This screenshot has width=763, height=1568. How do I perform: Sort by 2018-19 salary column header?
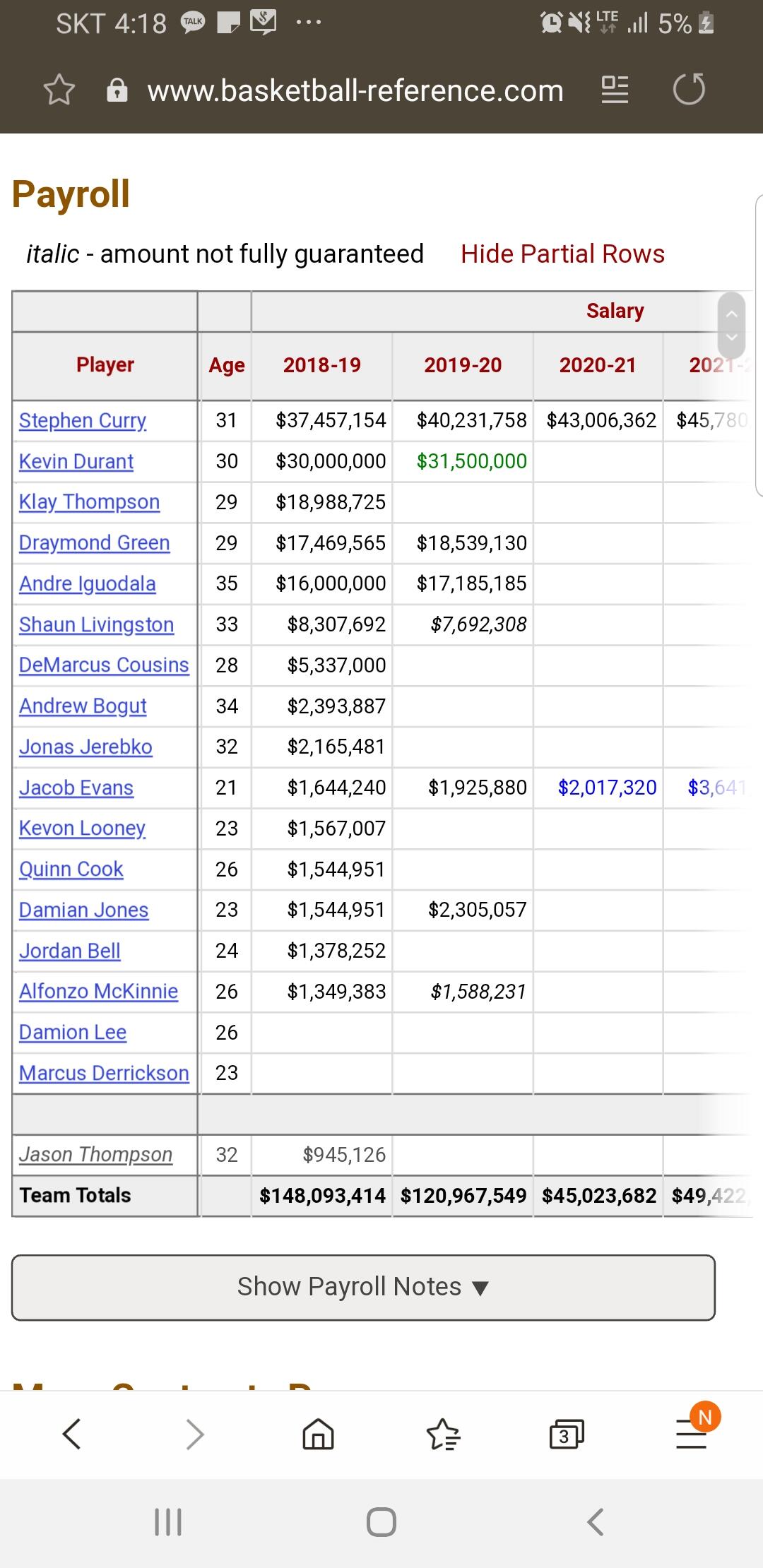coord(321,365)
